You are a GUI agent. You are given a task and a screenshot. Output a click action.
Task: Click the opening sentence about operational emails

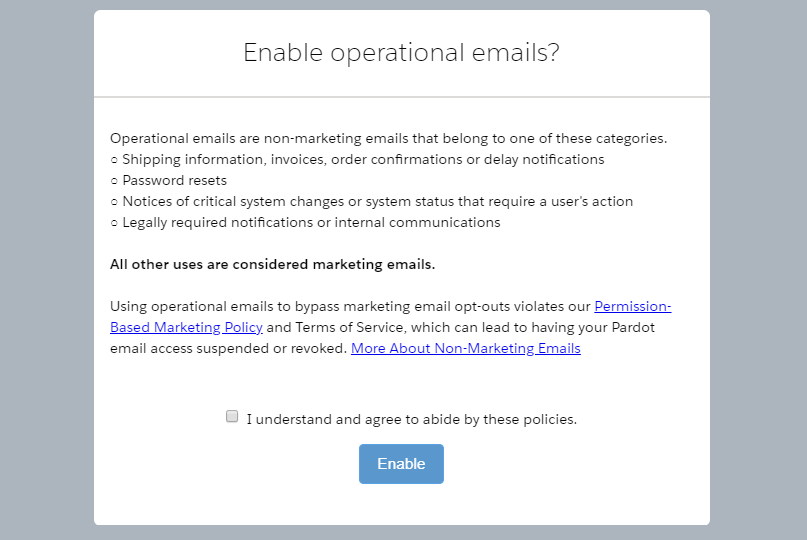coord(388,138)
